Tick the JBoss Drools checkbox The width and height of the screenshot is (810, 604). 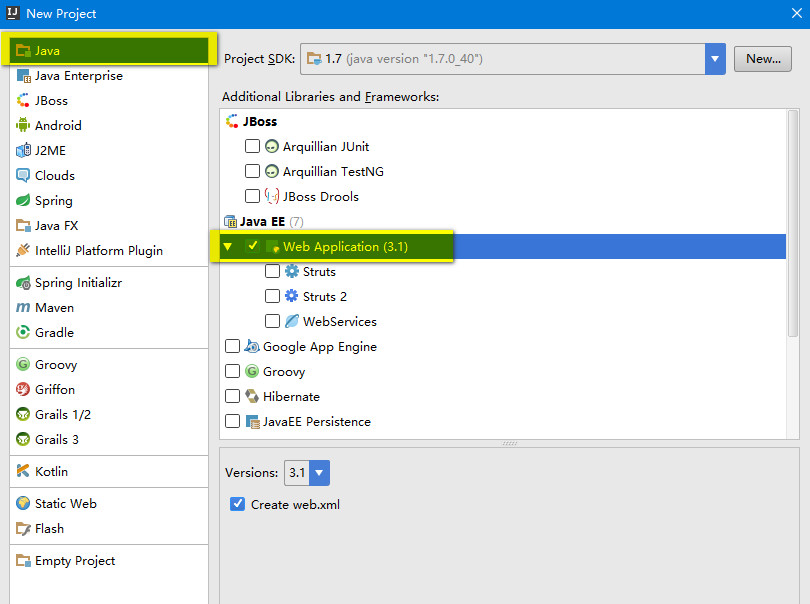(252, 196)
